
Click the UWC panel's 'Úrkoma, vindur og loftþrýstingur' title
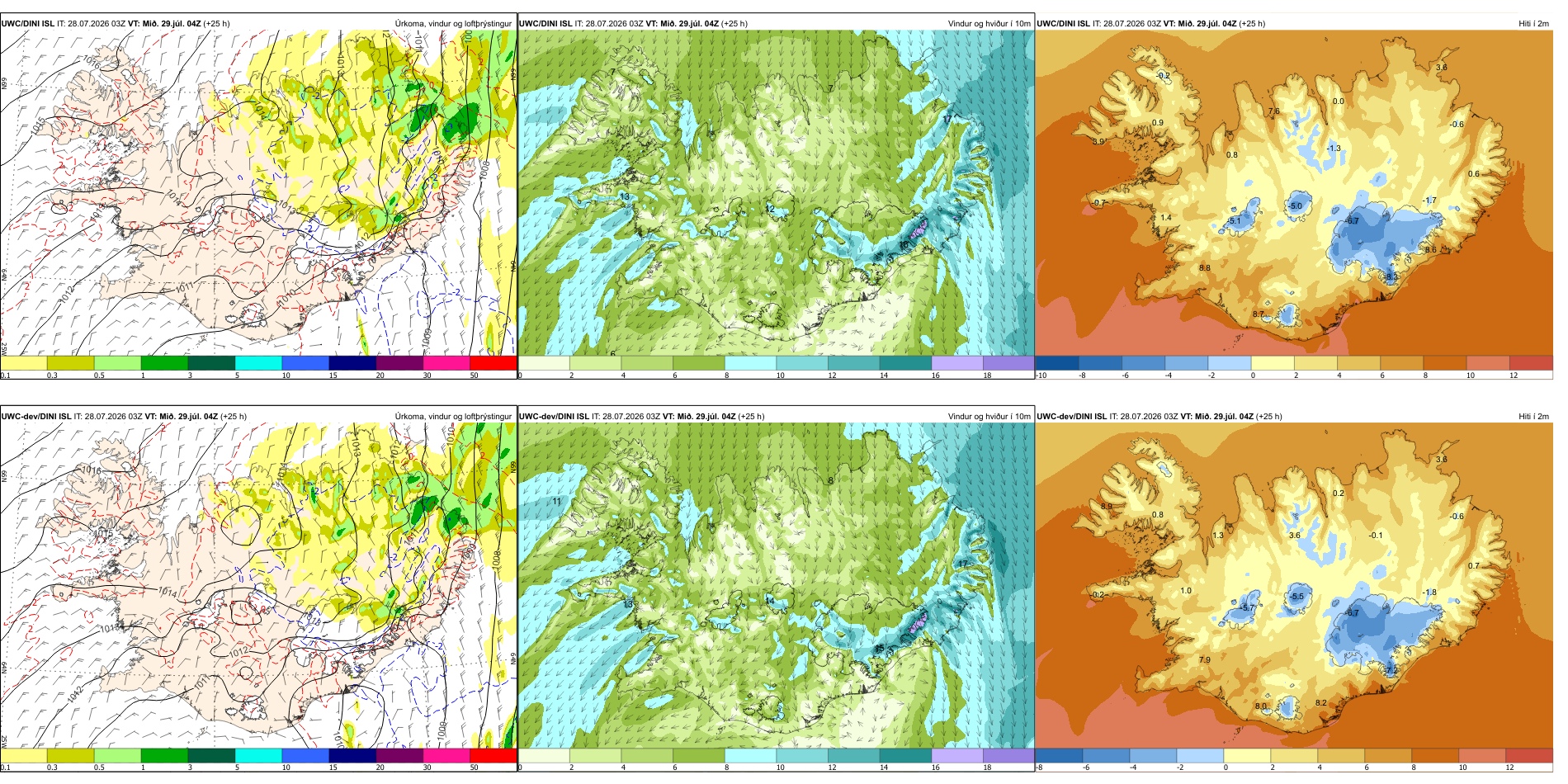pos(453,23)
